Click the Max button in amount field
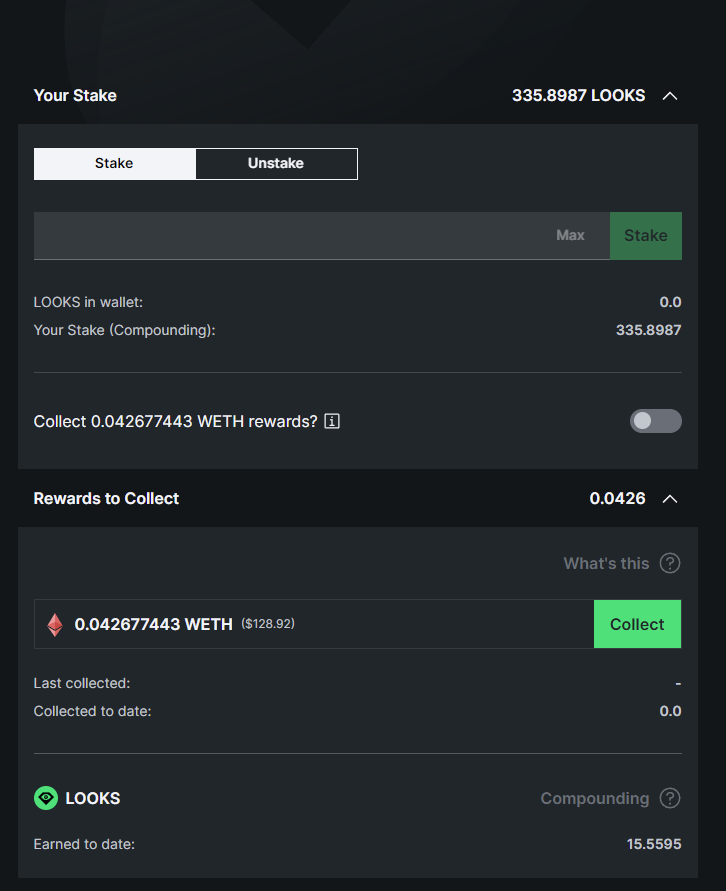Viewport: 726px width, 891px height. (570, 235)
